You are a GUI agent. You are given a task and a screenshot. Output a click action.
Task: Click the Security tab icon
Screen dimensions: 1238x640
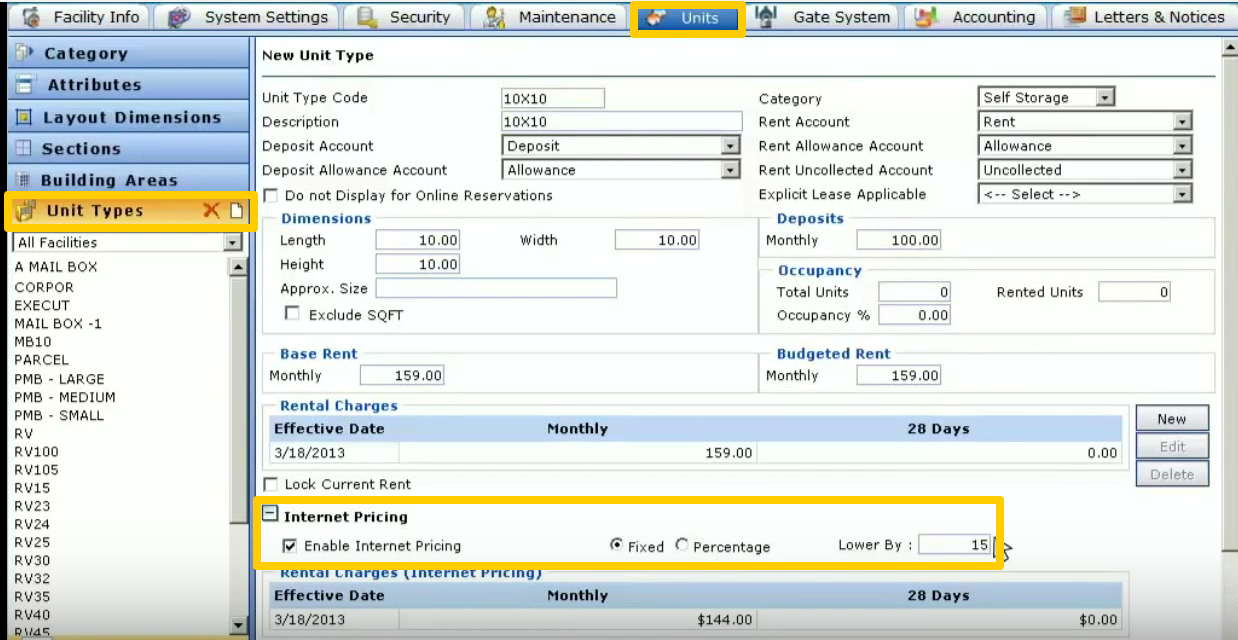pos(367,17)
